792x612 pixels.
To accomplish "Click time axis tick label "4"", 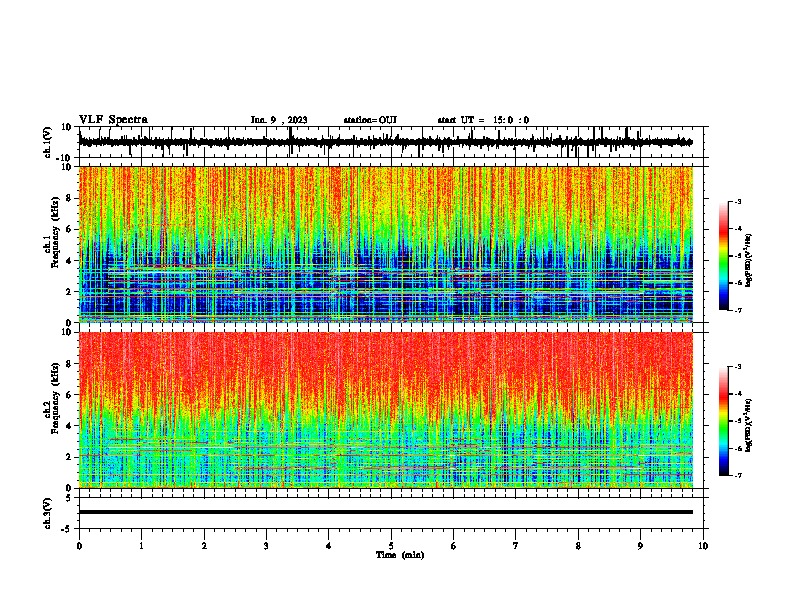I will pos(328,546).
